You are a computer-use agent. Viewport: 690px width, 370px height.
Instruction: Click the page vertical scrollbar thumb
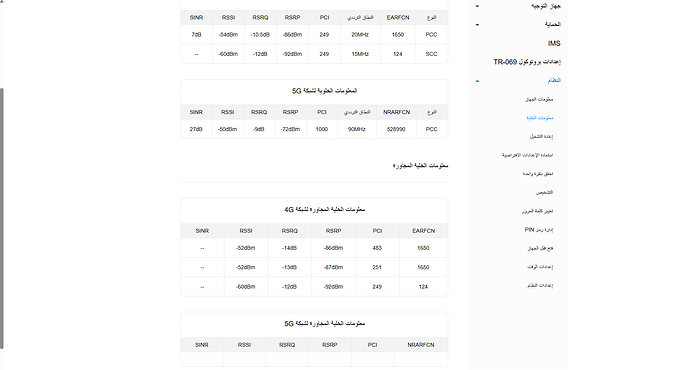2,218
